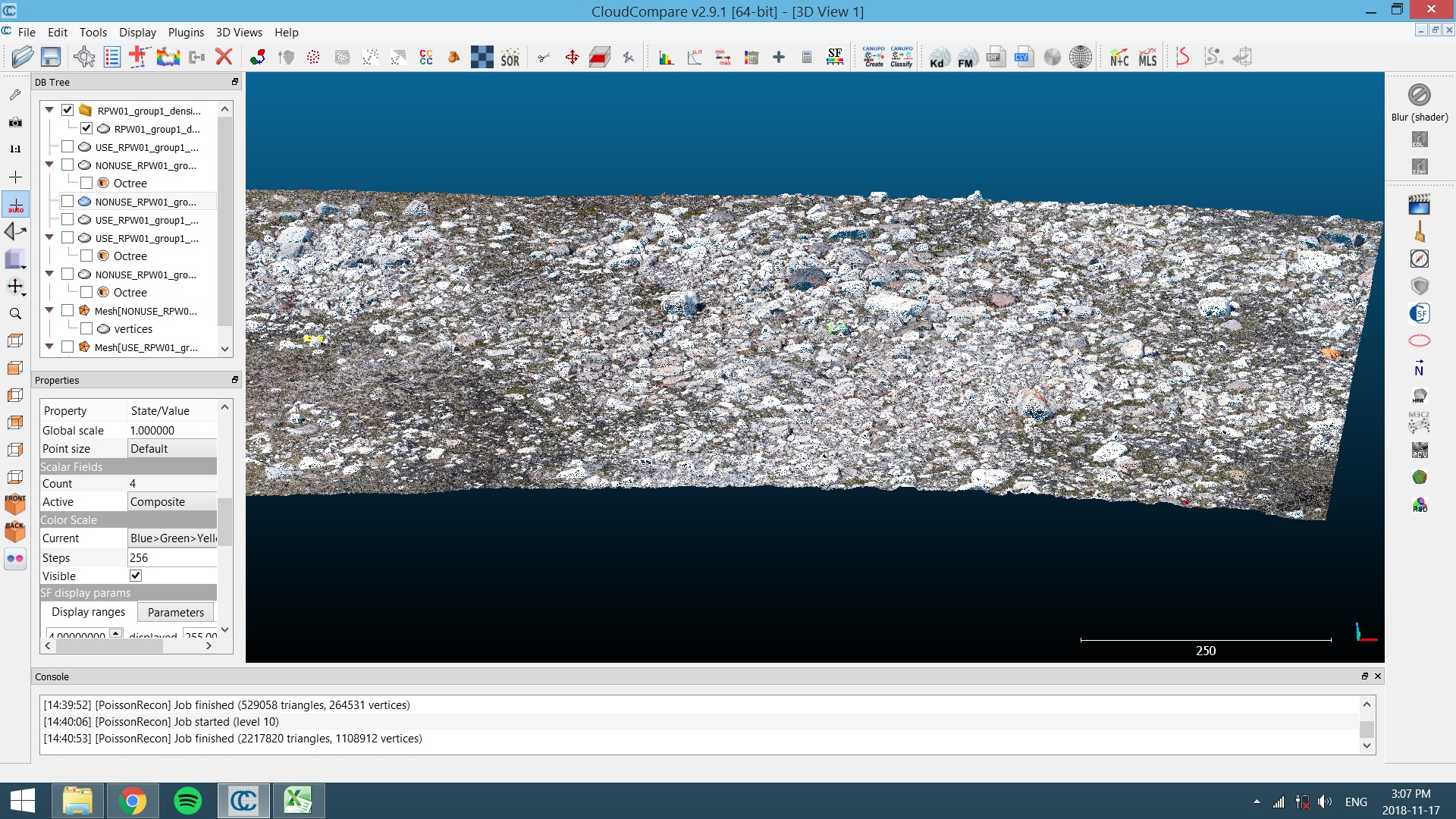Click the red Delete X icon
1456x819 pixels.
[x=223, y=57]
